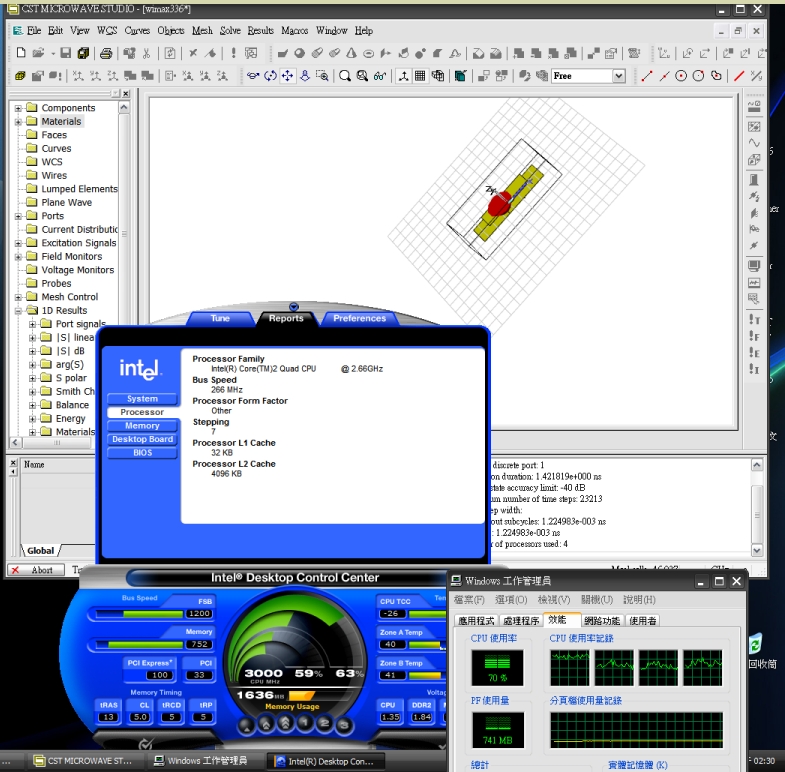Screen dimensions: 785x772
Task: Click the scissors Cut icon
Action: 146,53
